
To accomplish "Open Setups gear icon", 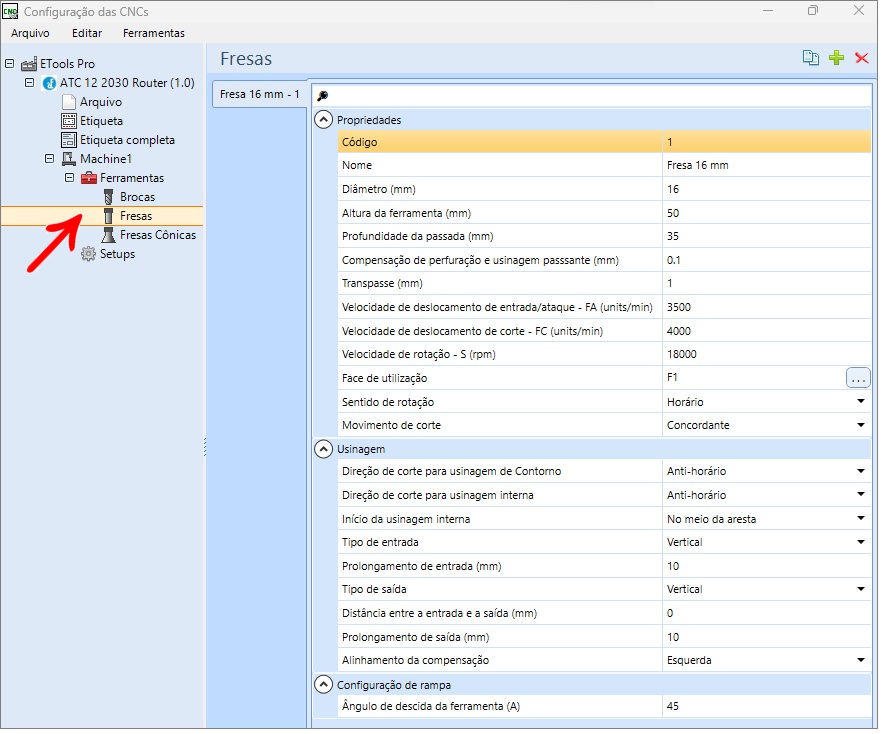I will pyautogui.click(x=89, y=255).
